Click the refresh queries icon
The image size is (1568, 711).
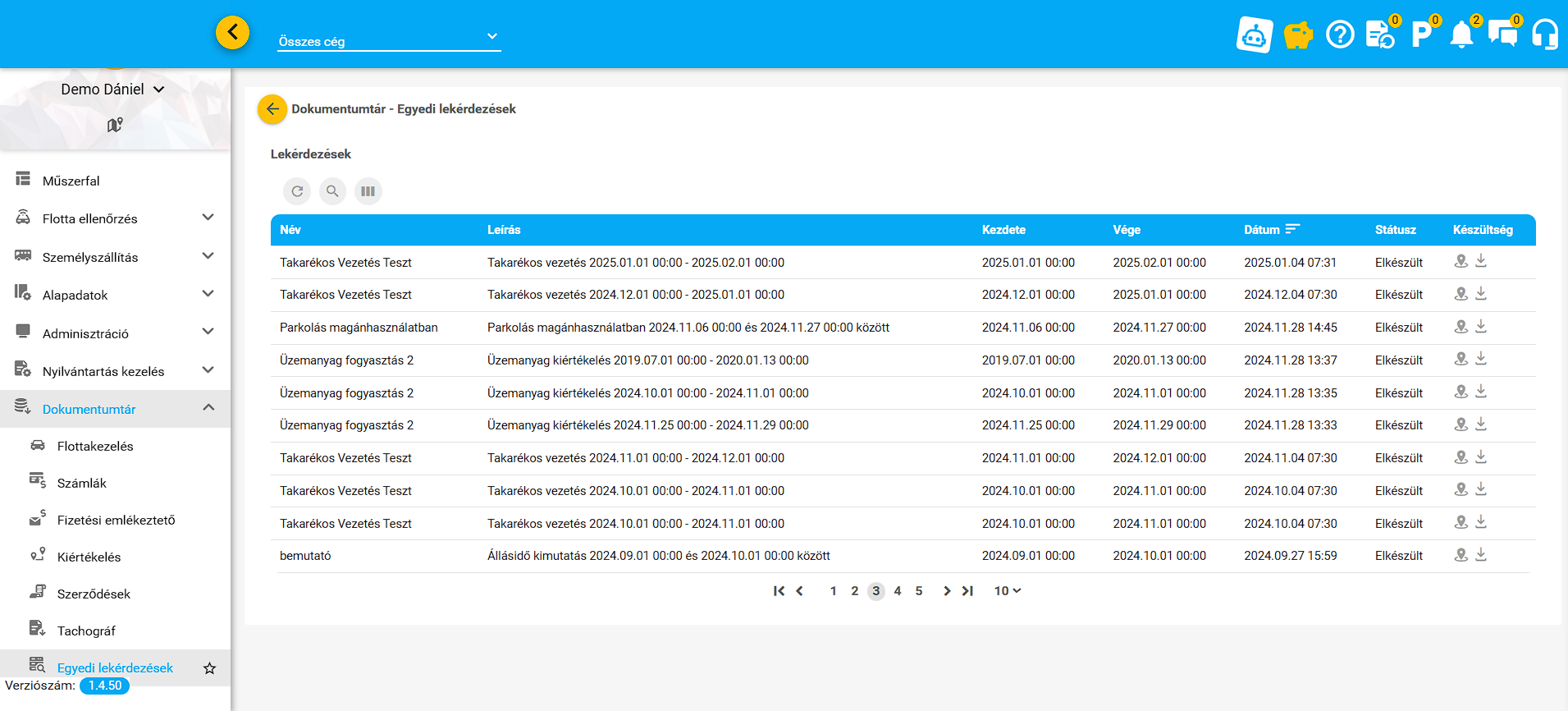pyautogui.click(x=297, y=191)
